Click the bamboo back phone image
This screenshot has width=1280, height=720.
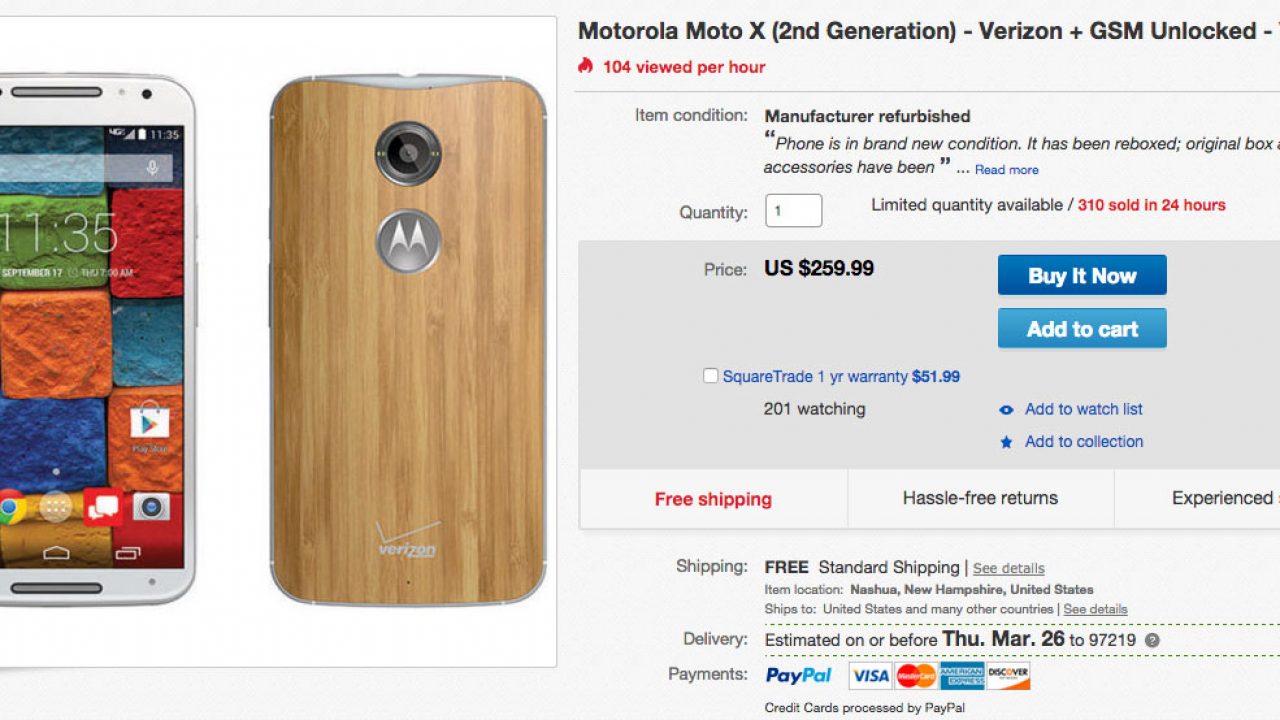click(408, 340)
